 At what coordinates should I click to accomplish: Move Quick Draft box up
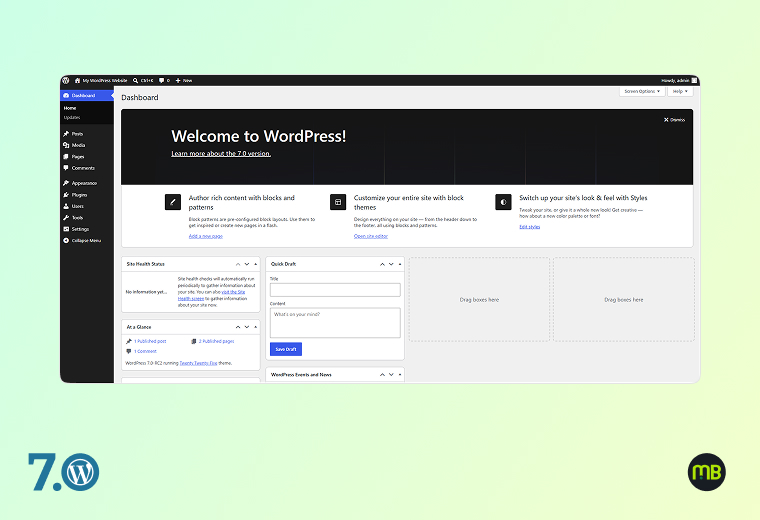382,264
